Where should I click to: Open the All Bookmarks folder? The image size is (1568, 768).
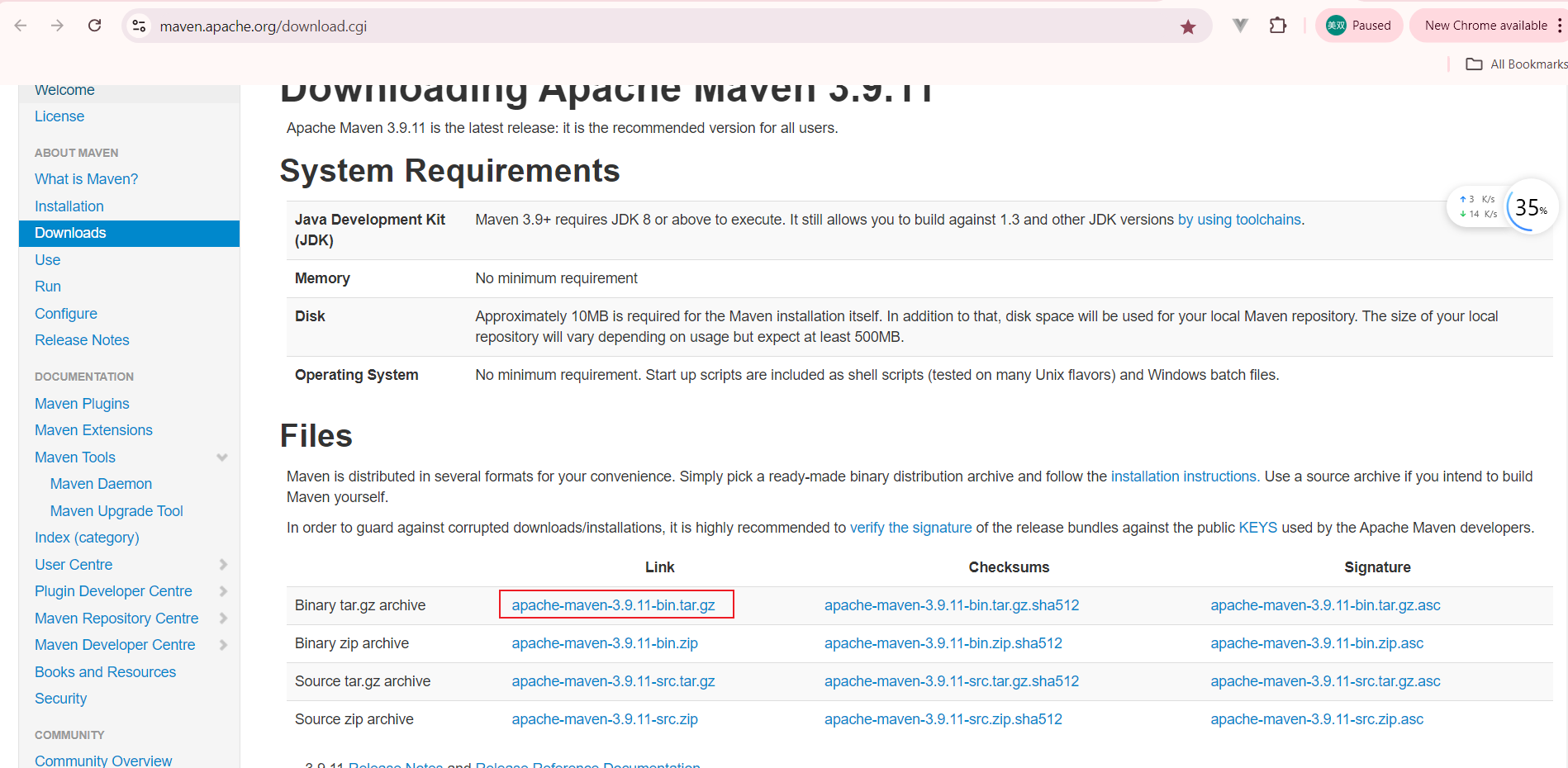[x=1516, y=64]
